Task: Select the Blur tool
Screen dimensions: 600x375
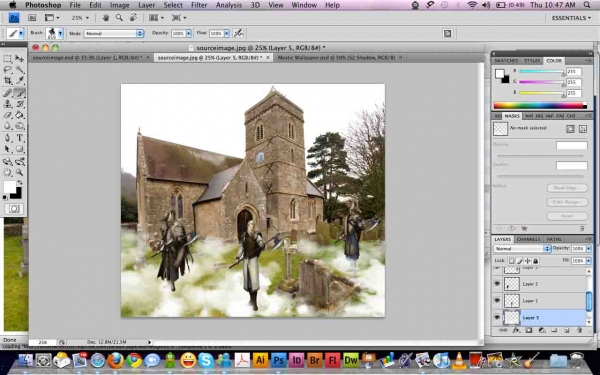Action: [7, 126]
